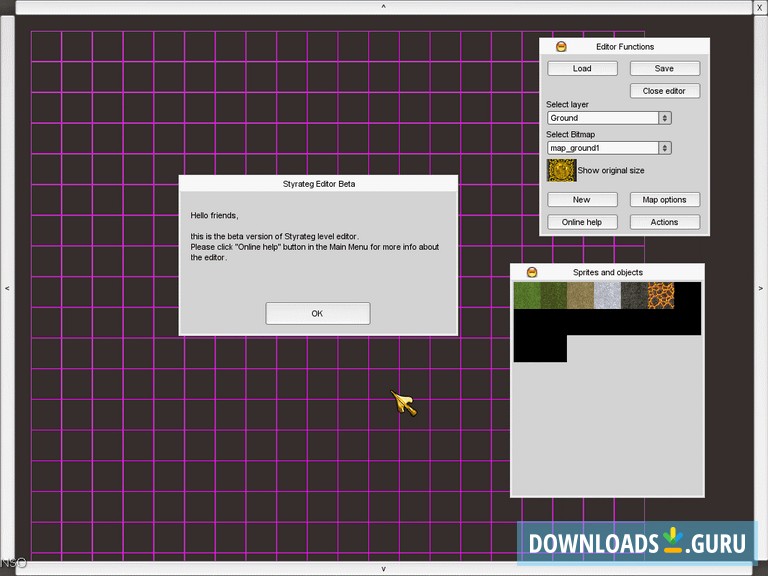The image size is (768, 576).
Task: Select the dark rocky ground tile
Action: [x=634, y=295]
